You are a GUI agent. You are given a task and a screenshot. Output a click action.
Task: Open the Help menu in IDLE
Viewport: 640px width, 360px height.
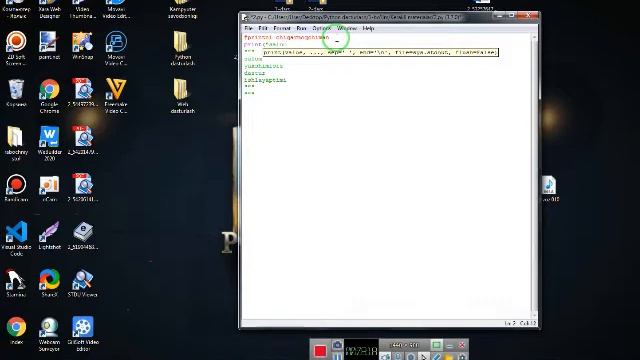[x=368, y=28]
